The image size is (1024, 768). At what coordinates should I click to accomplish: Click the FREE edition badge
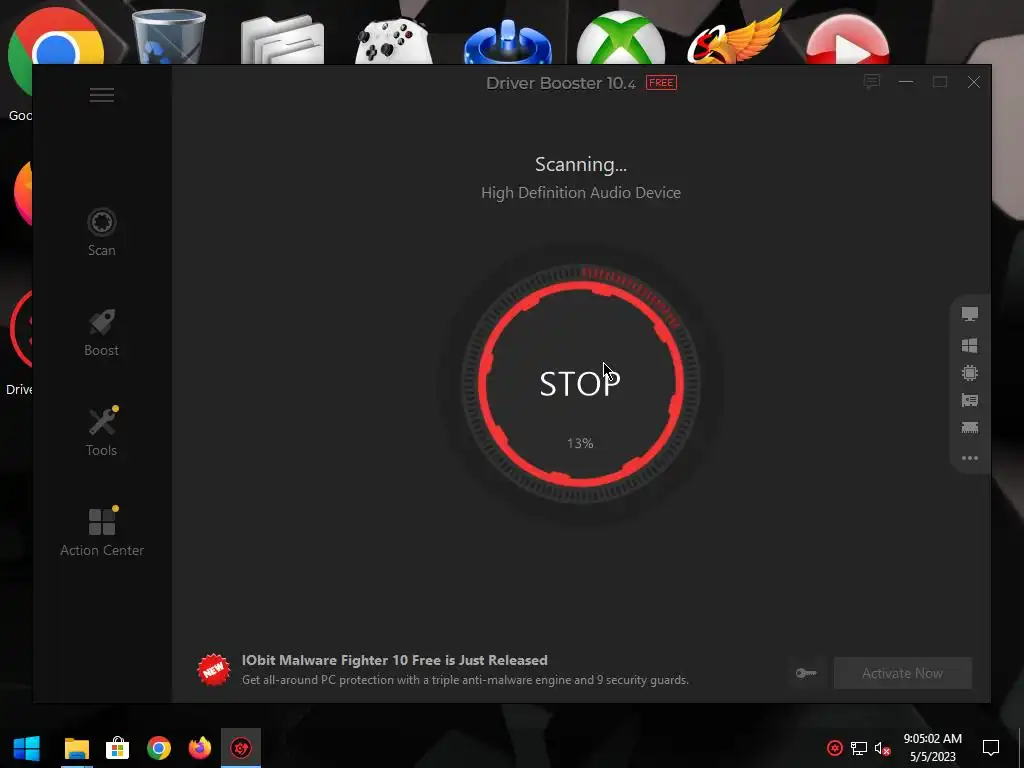pyautogui.click(x=661, y=83)
